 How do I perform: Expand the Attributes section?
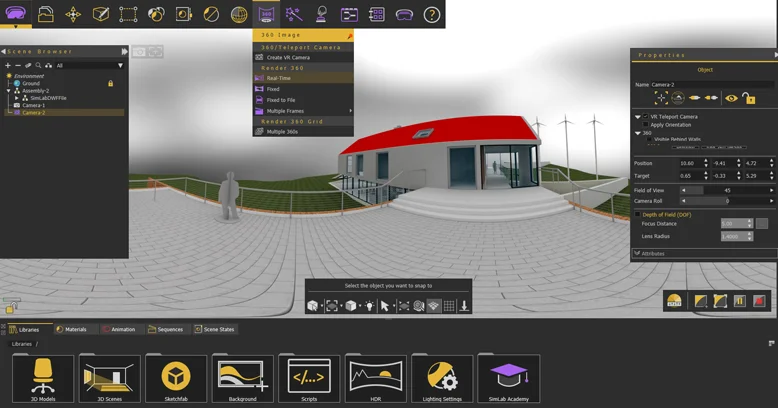(704, 253)
